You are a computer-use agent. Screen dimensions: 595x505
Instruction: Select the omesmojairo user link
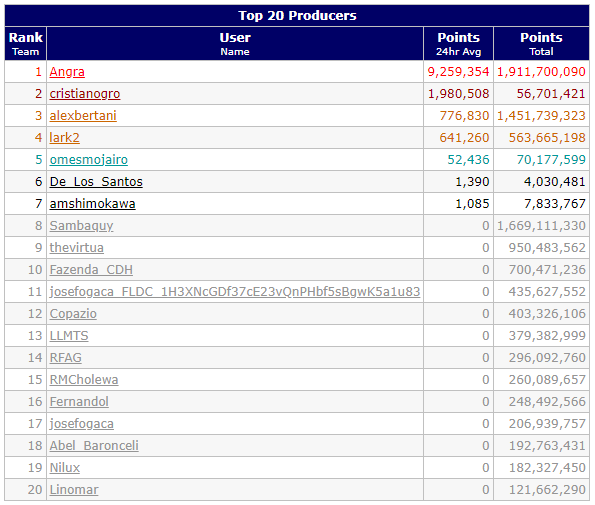pyautogui.click(x=89, y=160)
